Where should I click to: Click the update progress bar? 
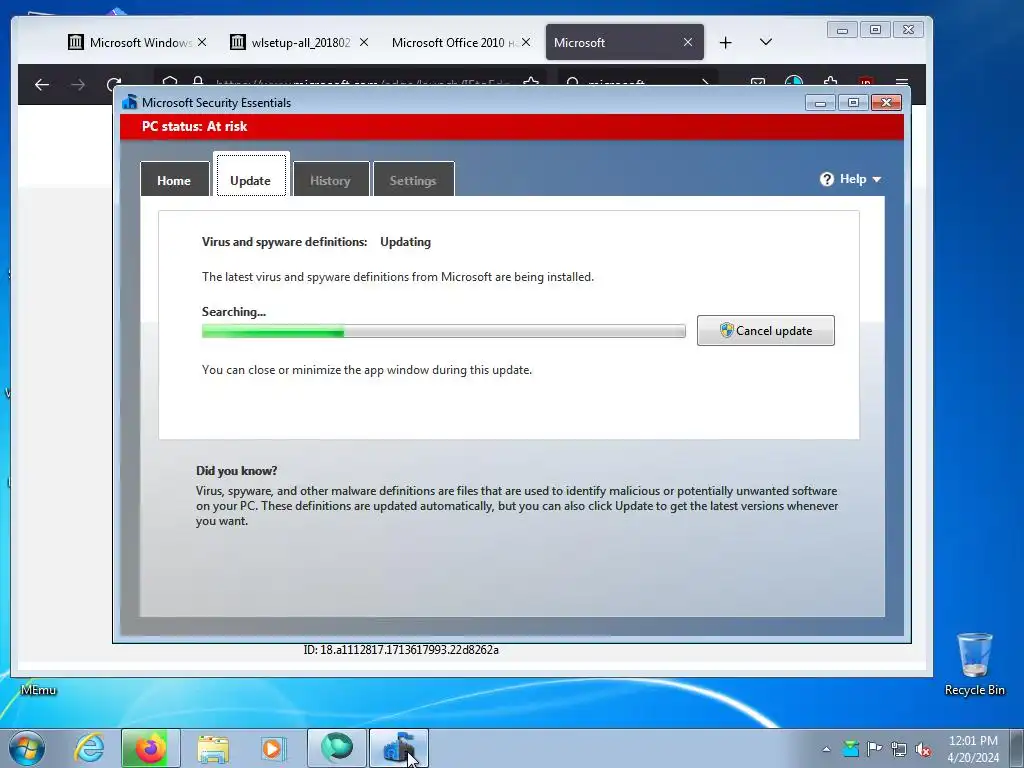443,331
